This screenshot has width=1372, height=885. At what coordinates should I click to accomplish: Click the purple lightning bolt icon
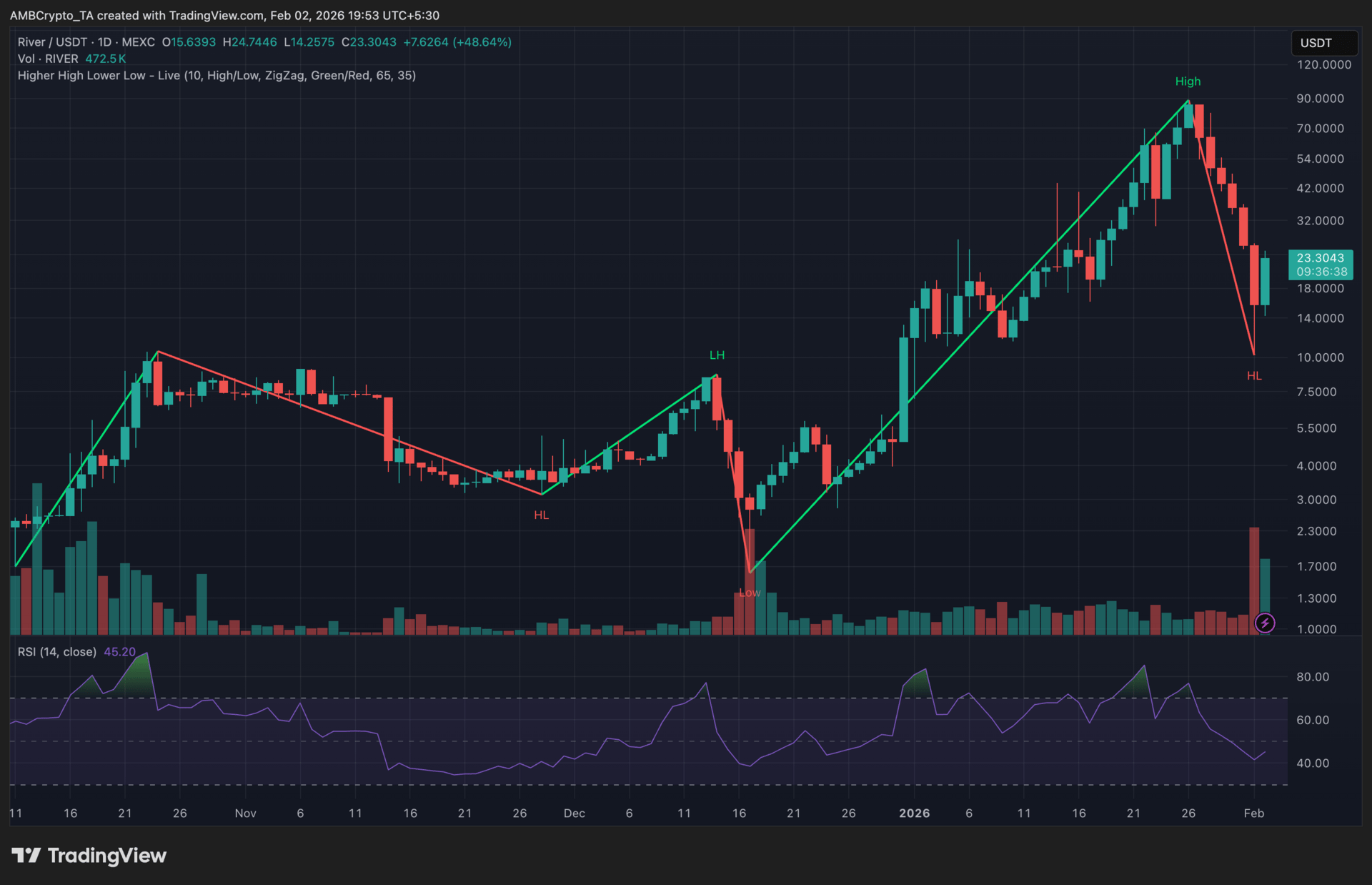tap(1264, 623)
